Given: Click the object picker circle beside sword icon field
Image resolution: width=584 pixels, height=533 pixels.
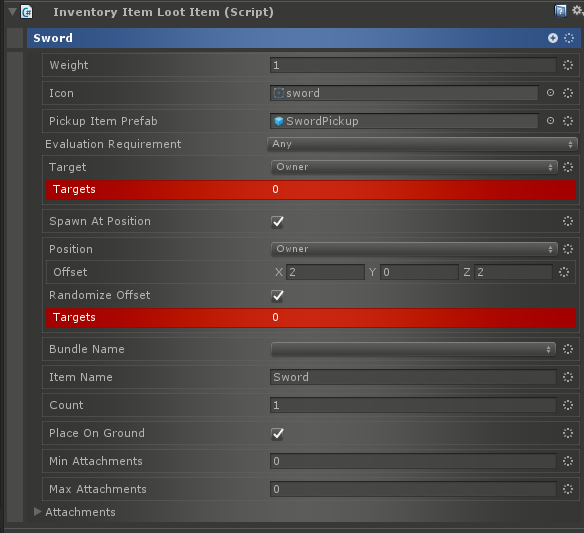Looking at the screenshot, I should tap(550, 93).
